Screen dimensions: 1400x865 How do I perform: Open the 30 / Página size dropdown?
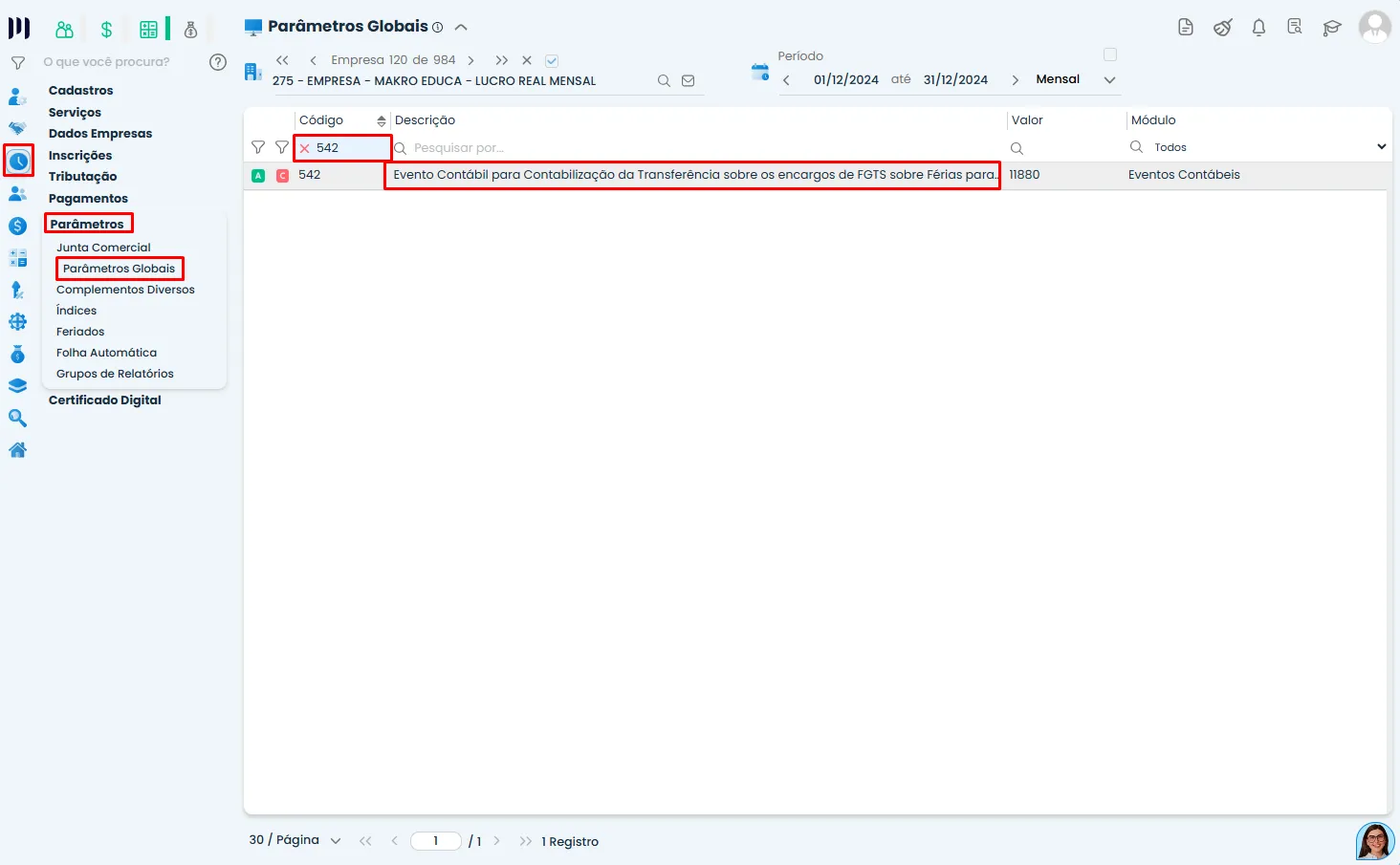click(295, 840)
